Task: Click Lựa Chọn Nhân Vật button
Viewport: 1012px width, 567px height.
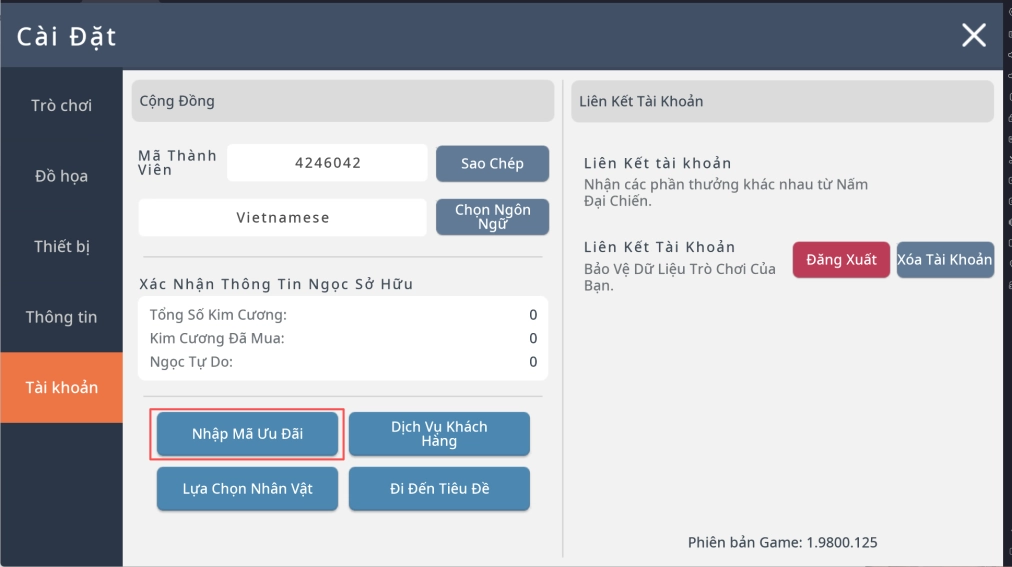Action: click(247, 489)
